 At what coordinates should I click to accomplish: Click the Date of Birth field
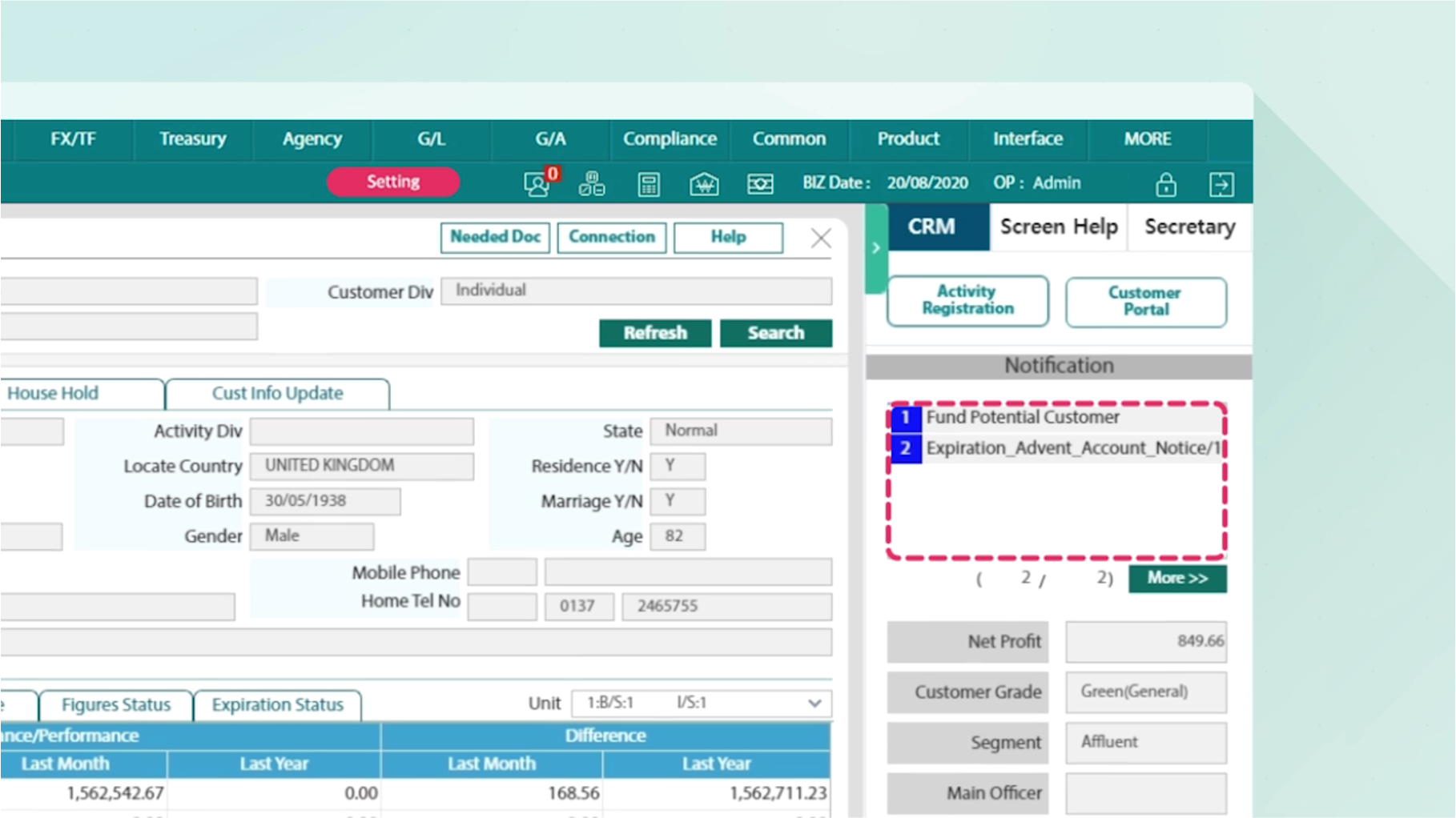tap(325, 502)
